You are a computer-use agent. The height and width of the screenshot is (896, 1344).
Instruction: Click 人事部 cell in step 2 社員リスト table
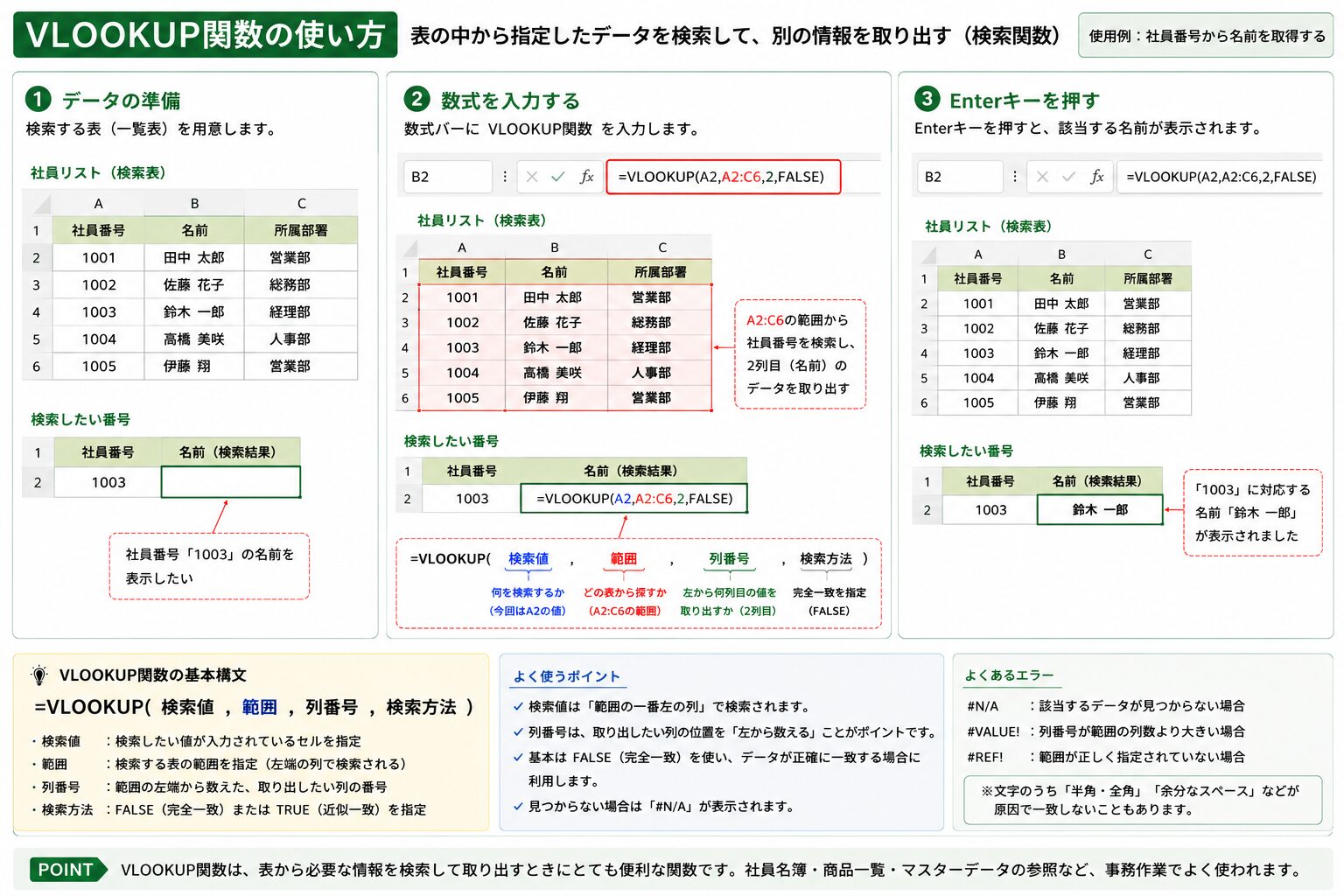[x=660, y=373]
